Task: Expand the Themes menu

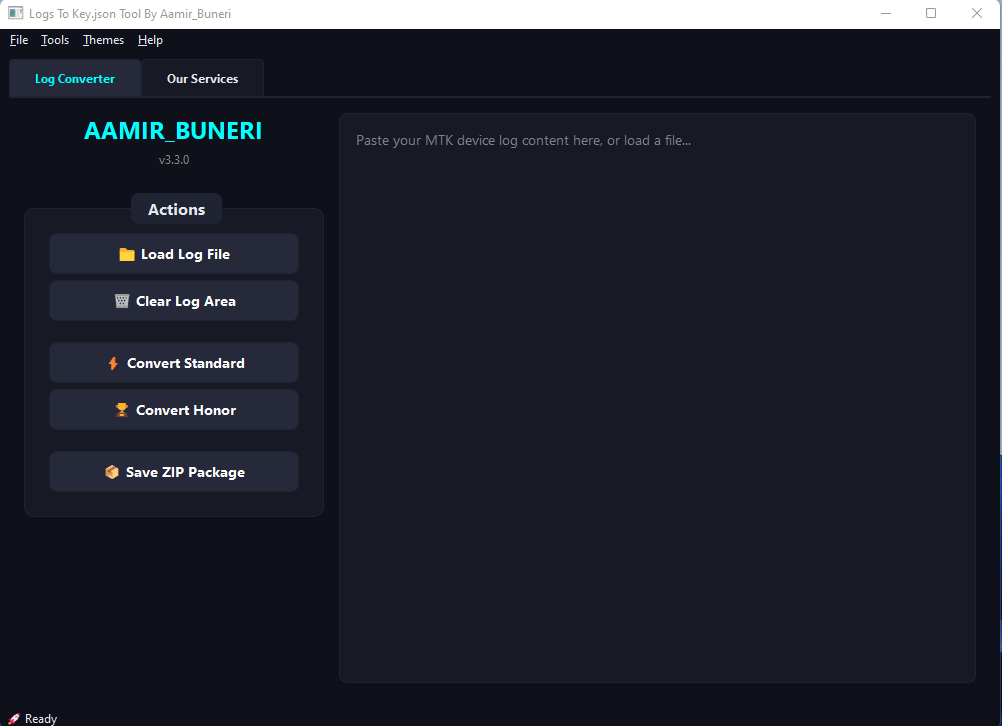Action: click(103, 40)
